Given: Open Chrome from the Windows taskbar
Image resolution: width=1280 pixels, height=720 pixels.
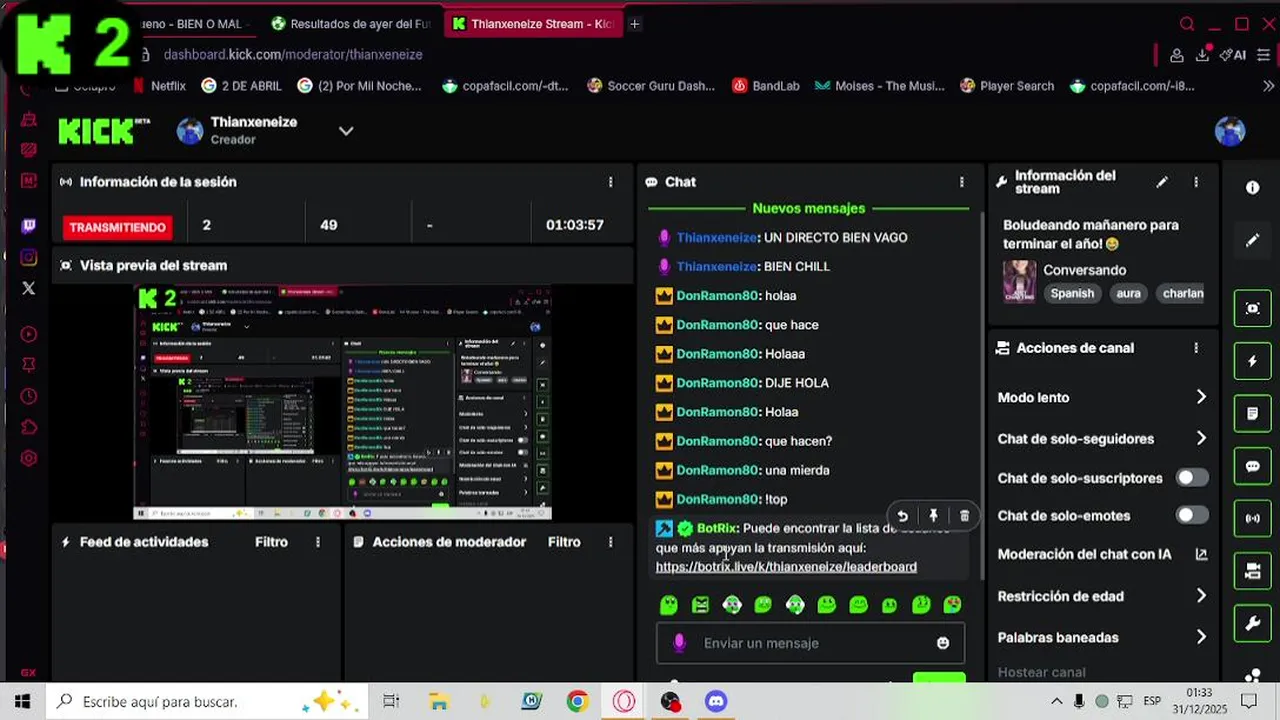Looking at the screenshot, I should (577, 702).
